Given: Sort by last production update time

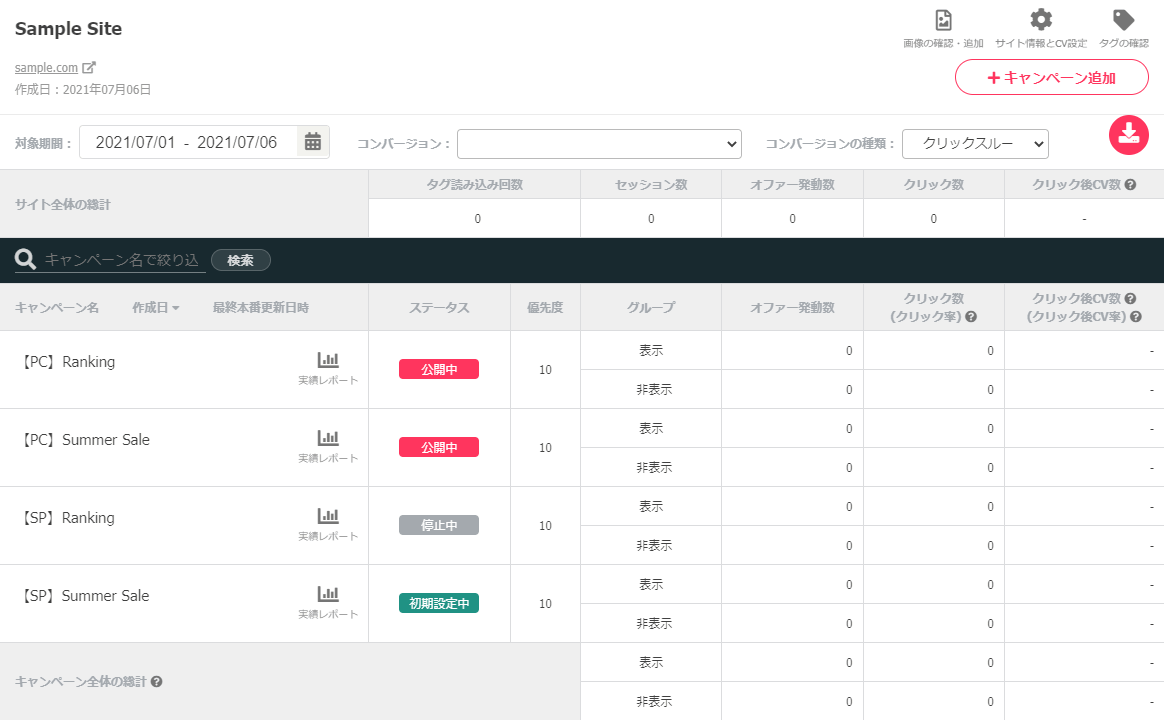Looking at the screenshot, I should coord(260,308).
